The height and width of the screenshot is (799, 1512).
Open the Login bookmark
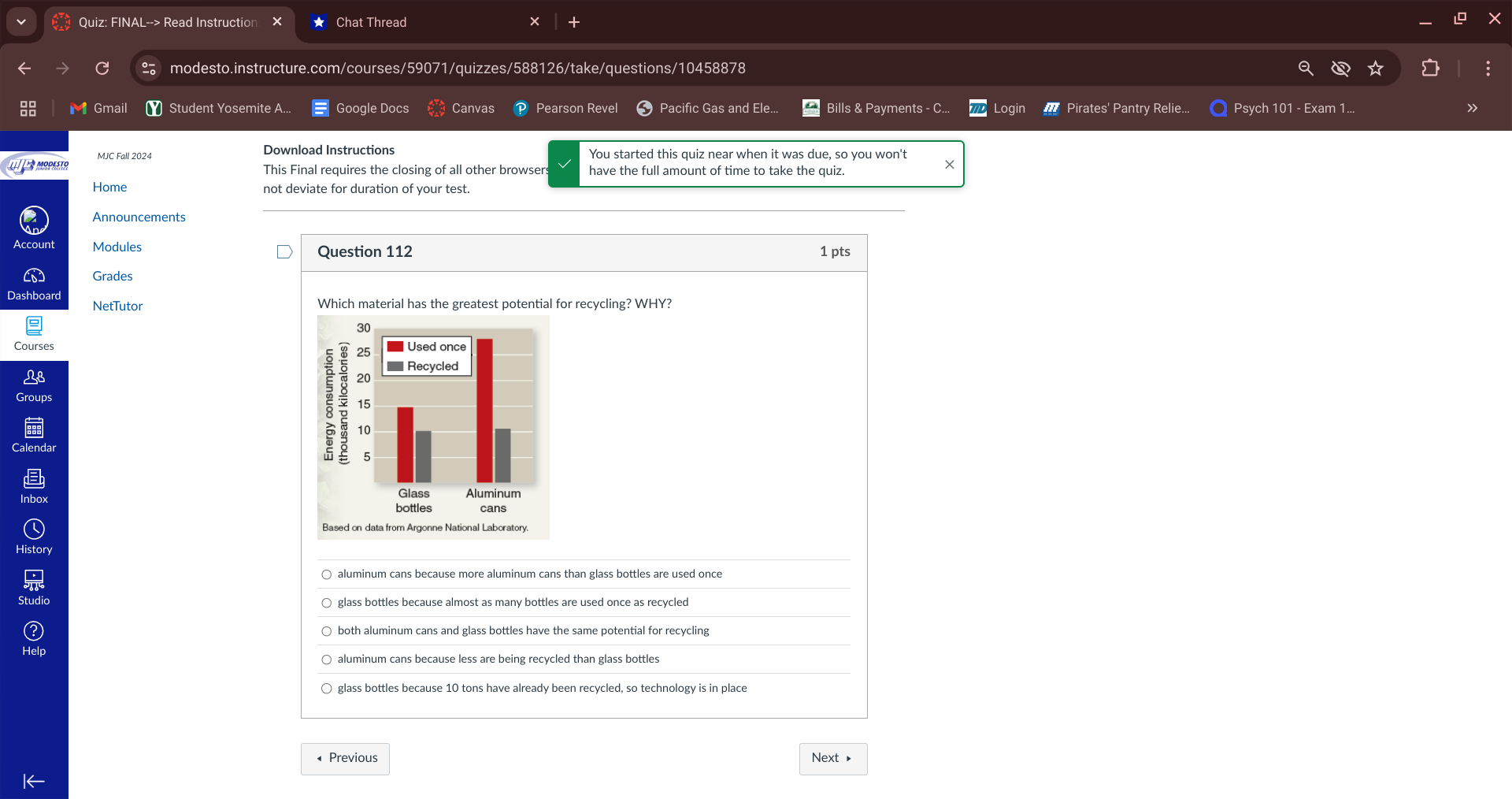pos(997,109)
